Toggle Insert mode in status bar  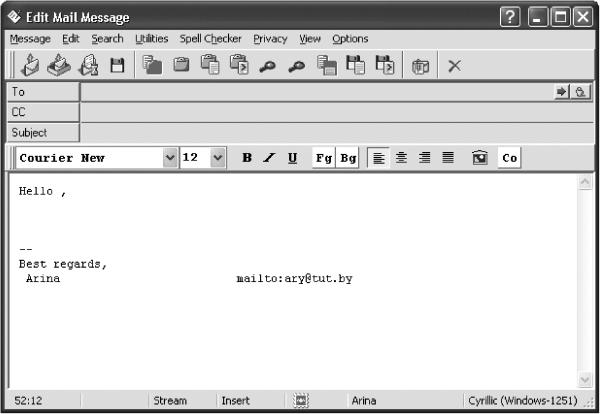pos(235,401)
